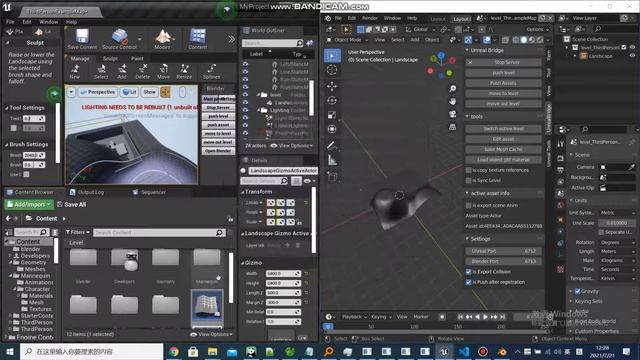This screenshot has height=360, width=640.
Task: Select the landscape New tool
Action: [75, 71]
